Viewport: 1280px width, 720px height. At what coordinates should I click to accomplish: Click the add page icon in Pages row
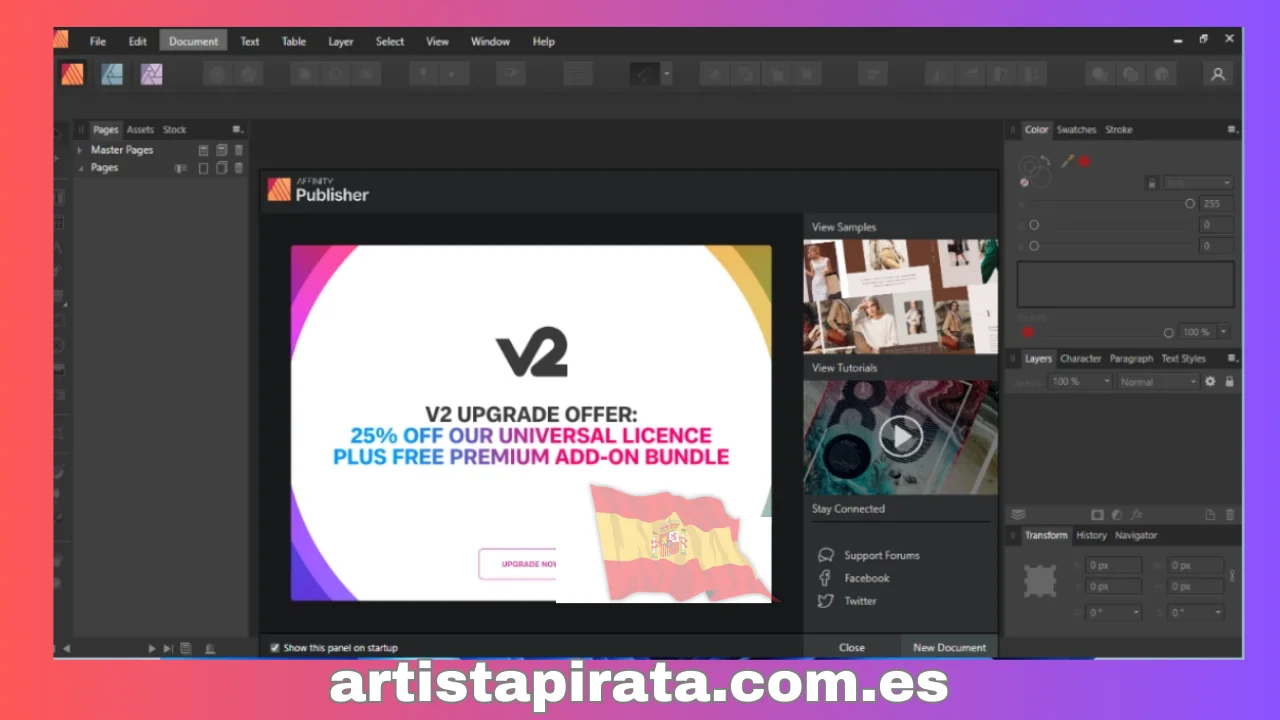[204, 168]
